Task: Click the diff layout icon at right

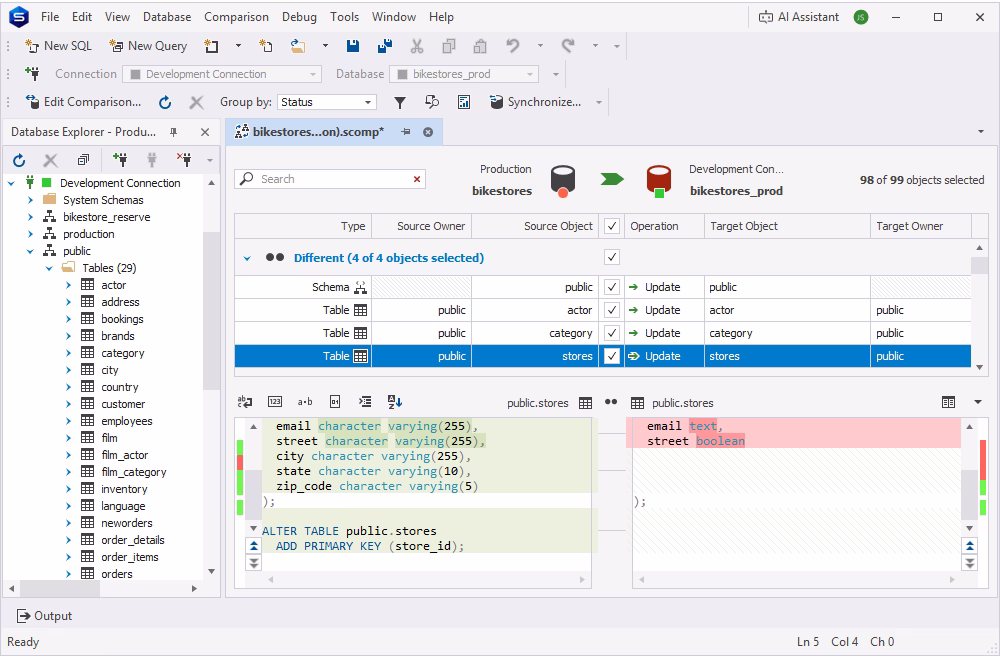Action: [x=948, y=402]
